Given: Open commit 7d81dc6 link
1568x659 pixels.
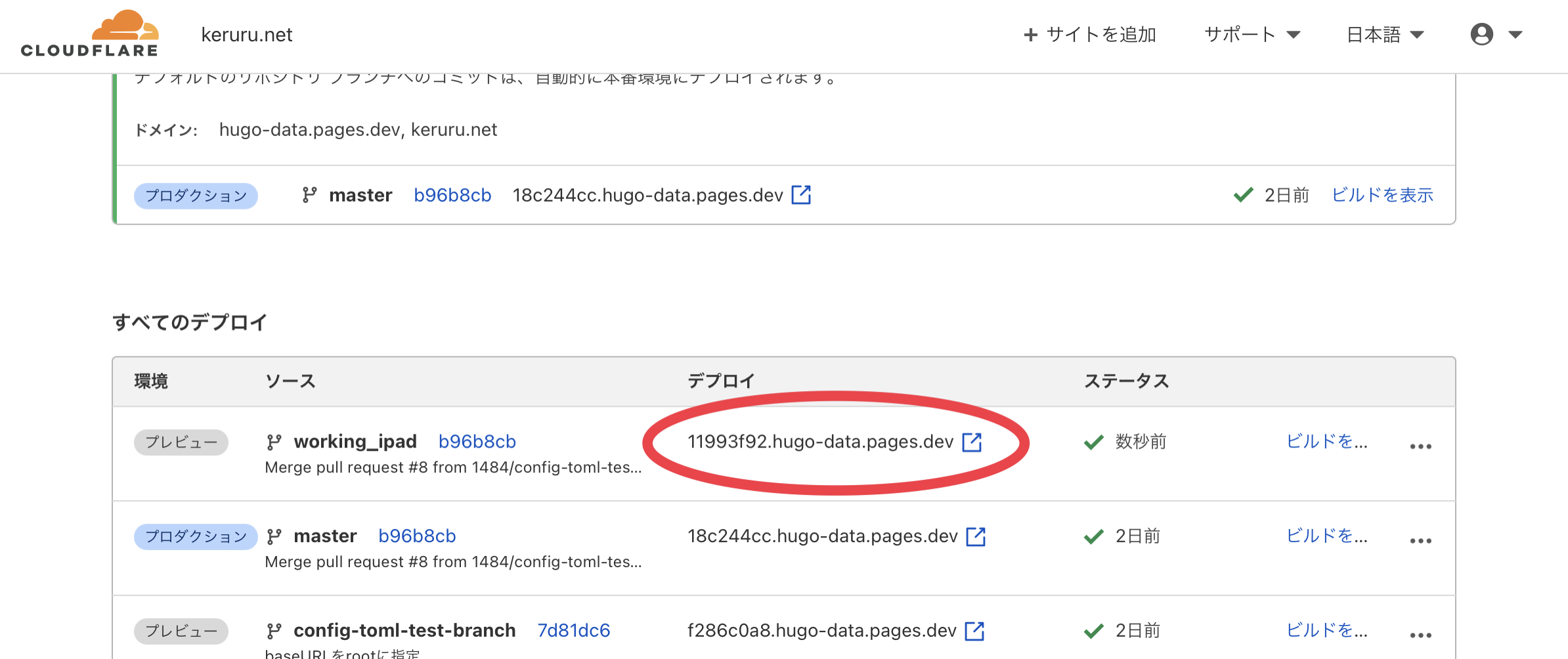Looking at the screenshot, I should (573, 630).
